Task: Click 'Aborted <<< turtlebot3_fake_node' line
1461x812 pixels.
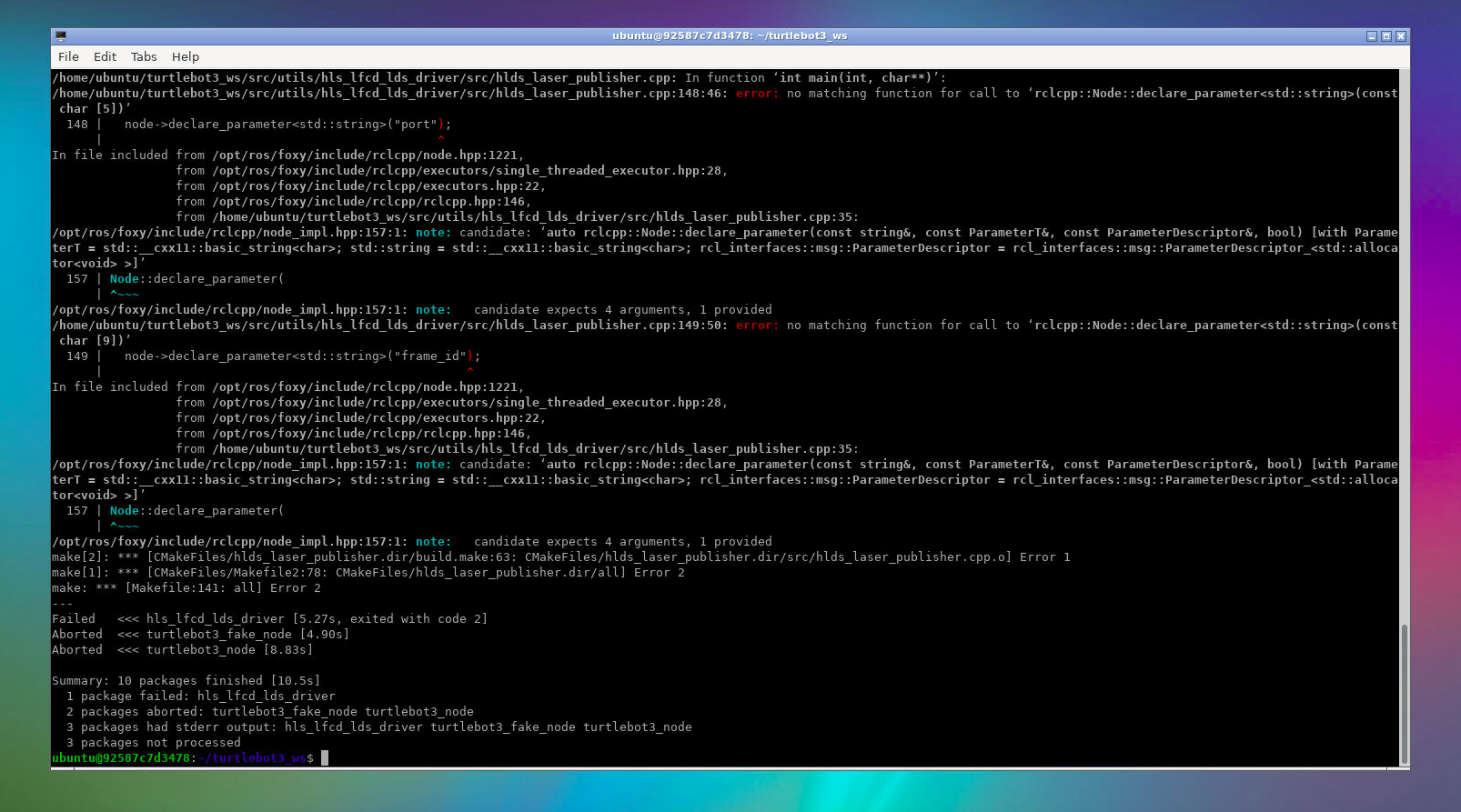Action: coord(200,635)
